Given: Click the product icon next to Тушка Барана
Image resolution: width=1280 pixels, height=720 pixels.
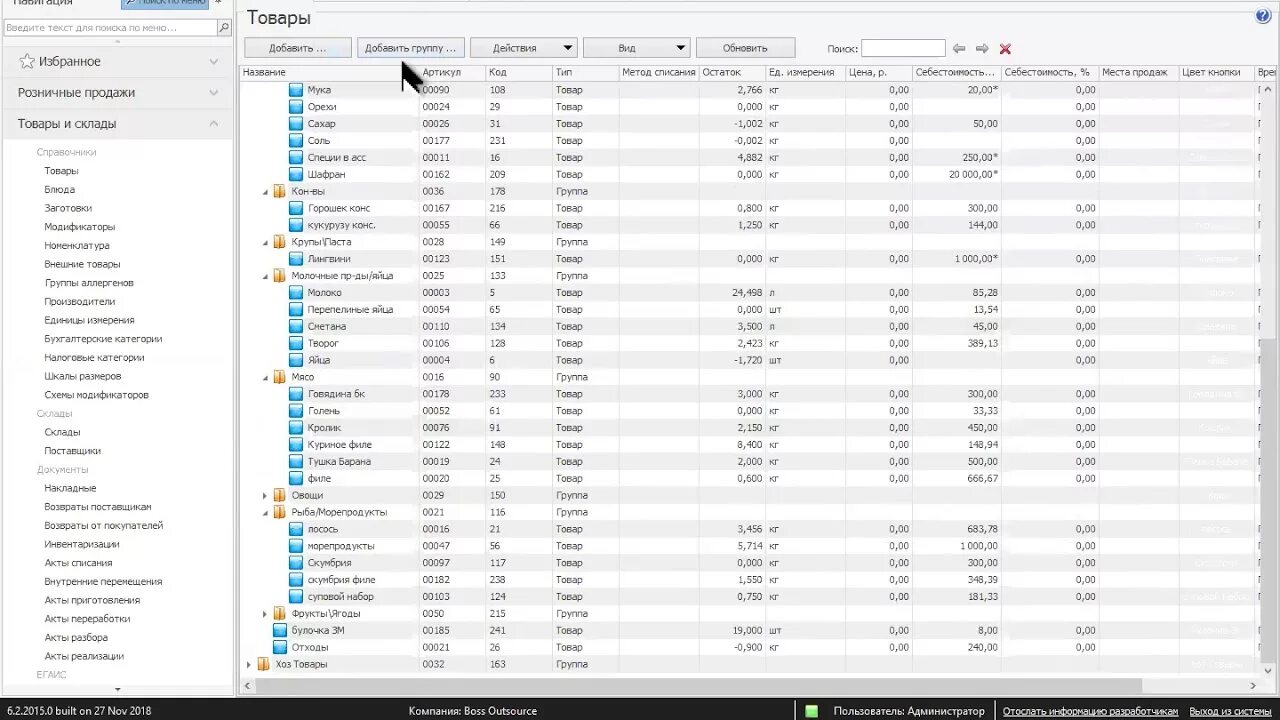Looking at the screenshot, I should 296,462.
